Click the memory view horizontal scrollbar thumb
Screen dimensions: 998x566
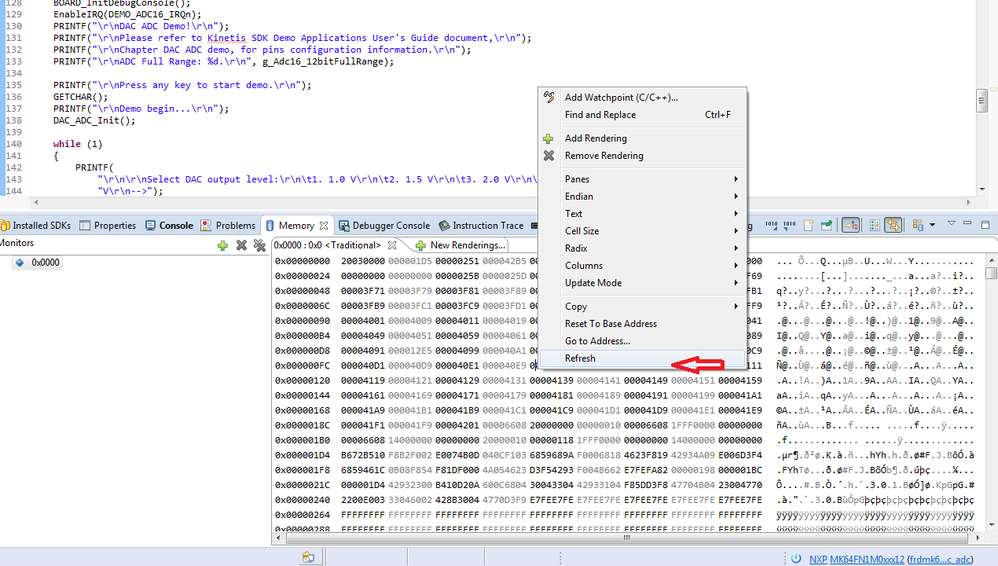pyautogui.click(x=627, y=538)
